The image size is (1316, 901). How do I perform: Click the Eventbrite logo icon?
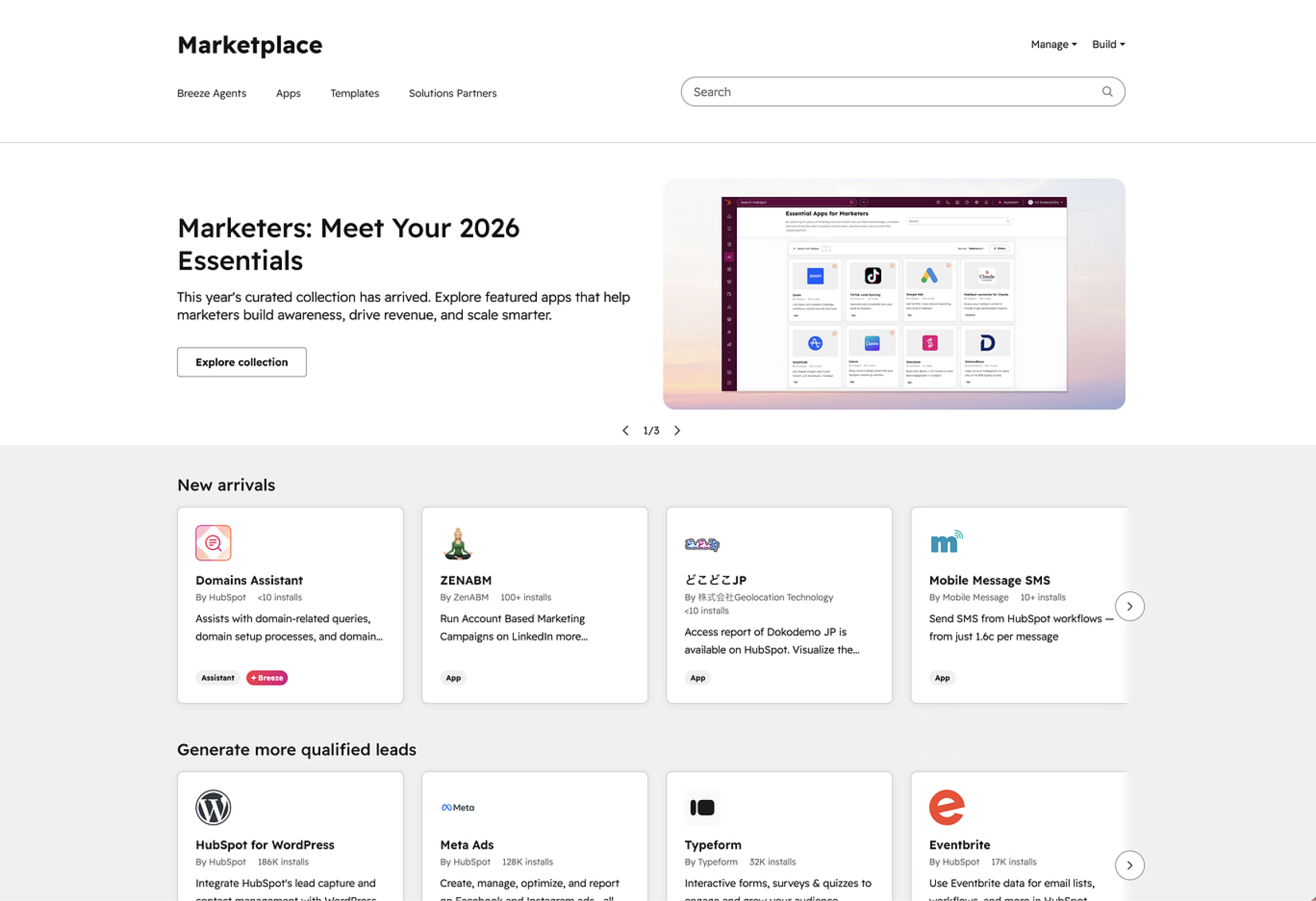tap(946, 807)
